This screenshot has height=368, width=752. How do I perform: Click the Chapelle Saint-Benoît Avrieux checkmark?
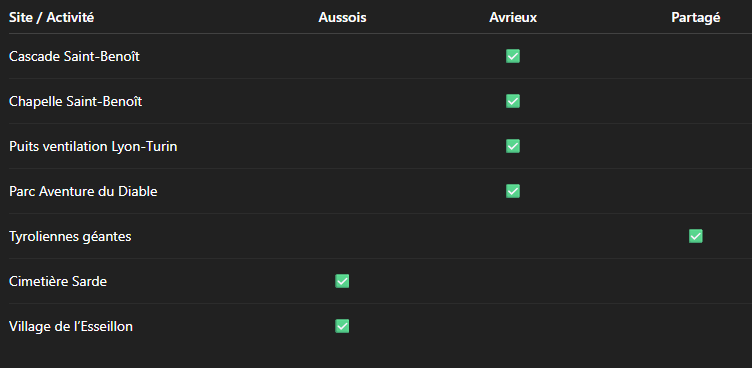tap(513, 101)
